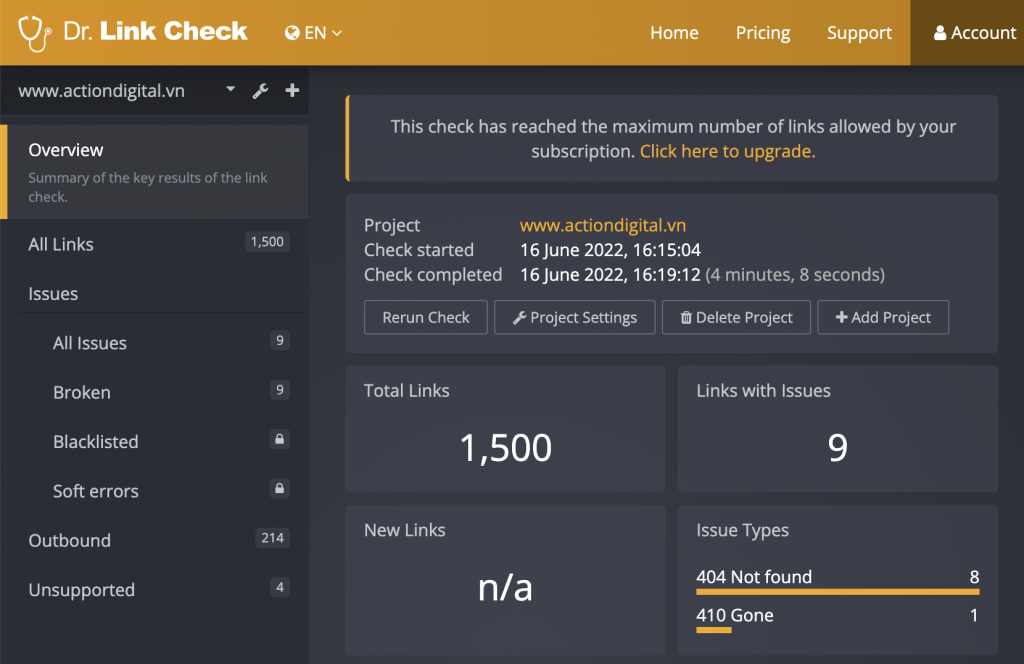Click the 9 badge next to Broken
This screenshot has height=664, width=1024.
click(280, 390)
